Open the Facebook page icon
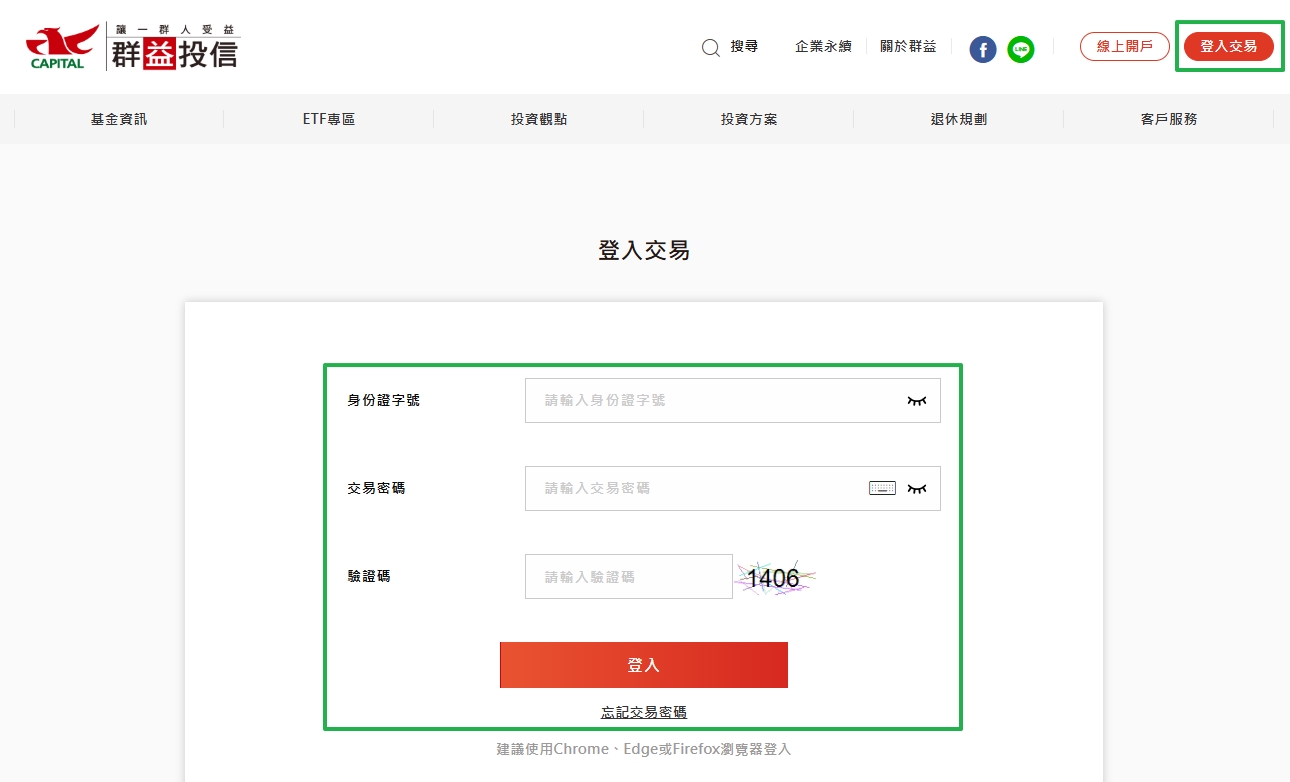 [983, 49]
